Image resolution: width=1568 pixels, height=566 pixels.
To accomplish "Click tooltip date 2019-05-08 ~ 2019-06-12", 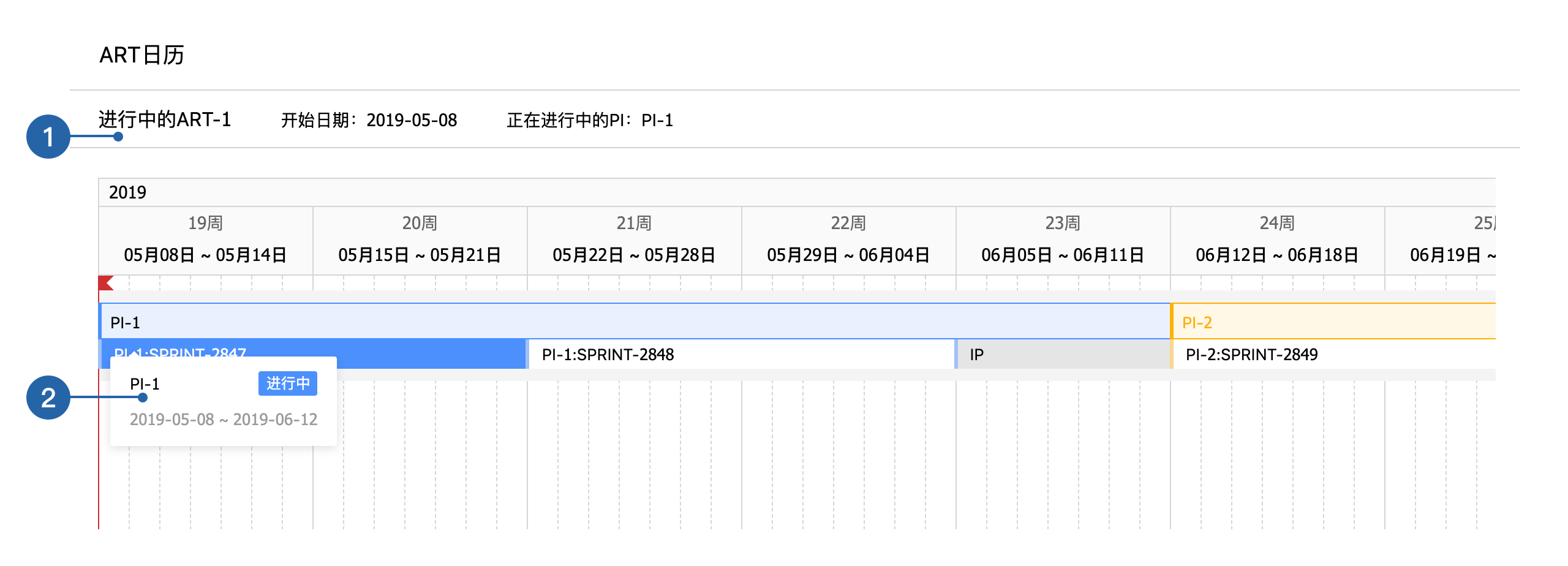I will [224, 420].
